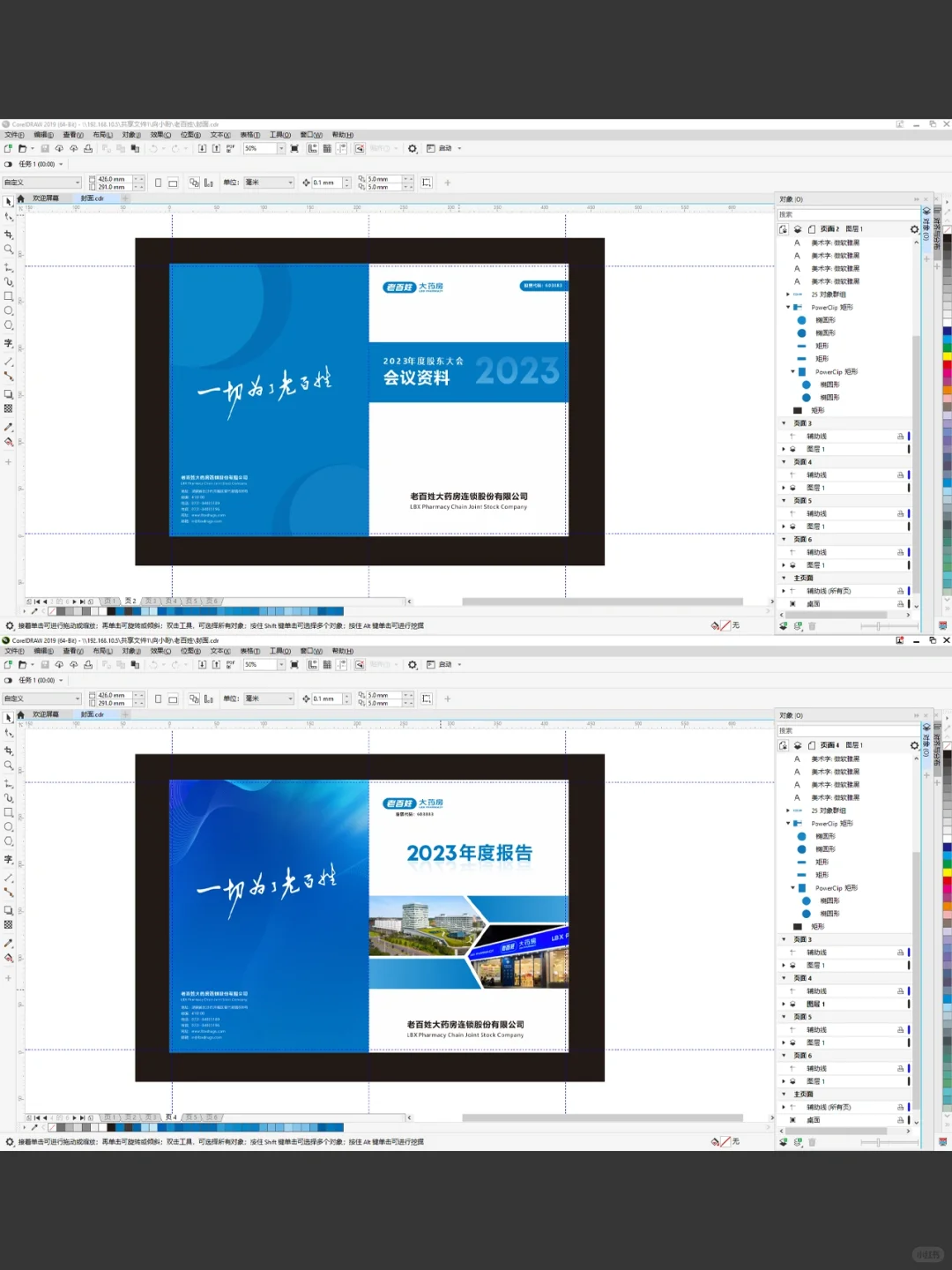Toggle lock on 桌面 row in 页面 4 window
952x1270 pixels.
click(x=900, y=1120)
